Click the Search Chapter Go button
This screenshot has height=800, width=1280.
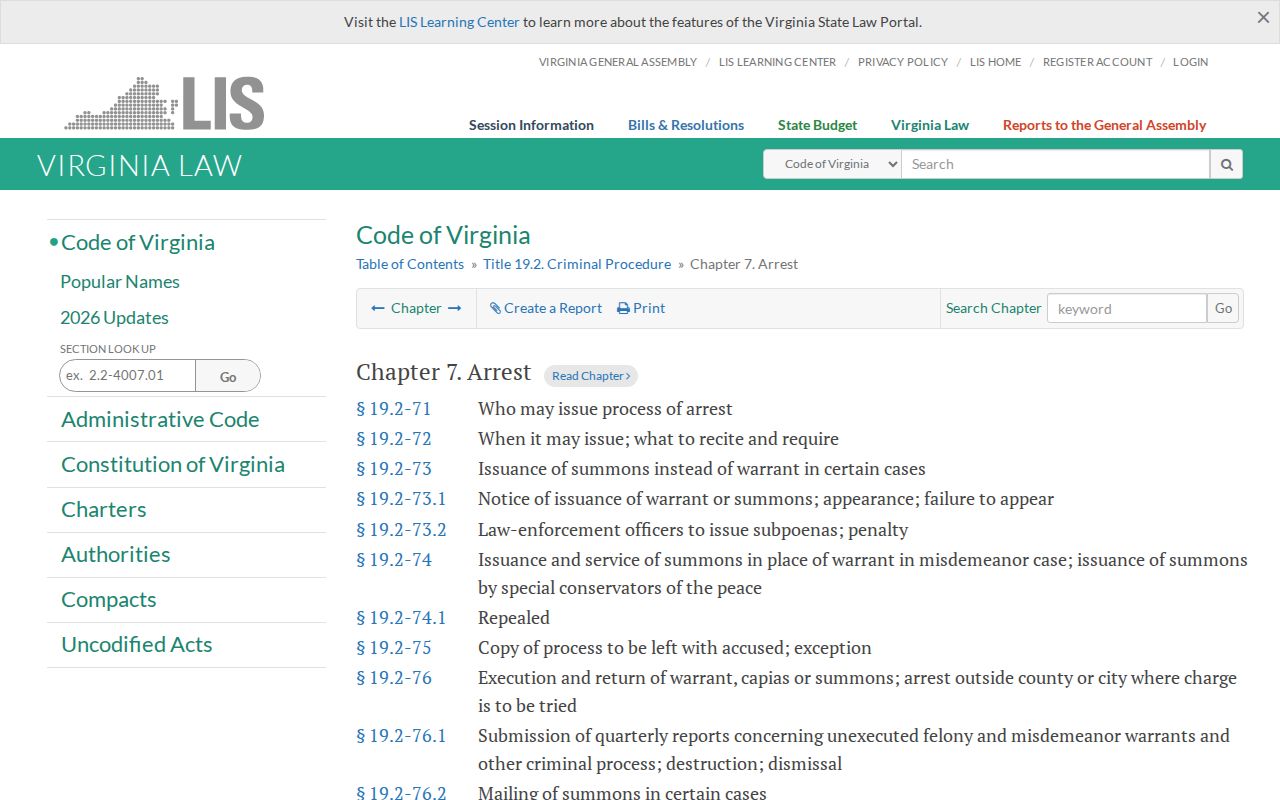coord(1223,308)
